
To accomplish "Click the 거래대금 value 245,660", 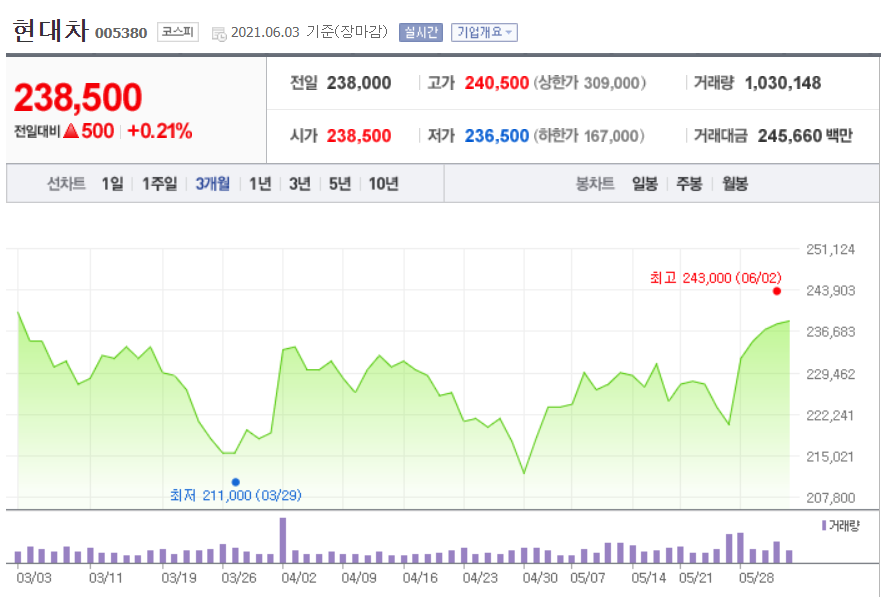I will point(790,135).
